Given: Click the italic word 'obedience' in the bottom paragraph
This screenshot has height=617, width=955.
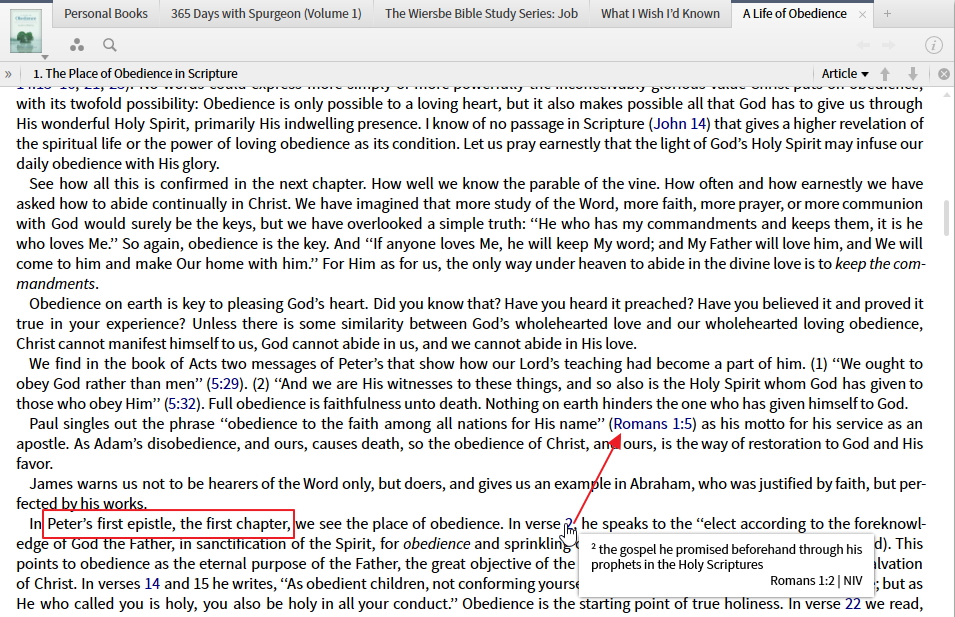Looking at the screenshot, I should pyautogui.click(x=437, y=544).
